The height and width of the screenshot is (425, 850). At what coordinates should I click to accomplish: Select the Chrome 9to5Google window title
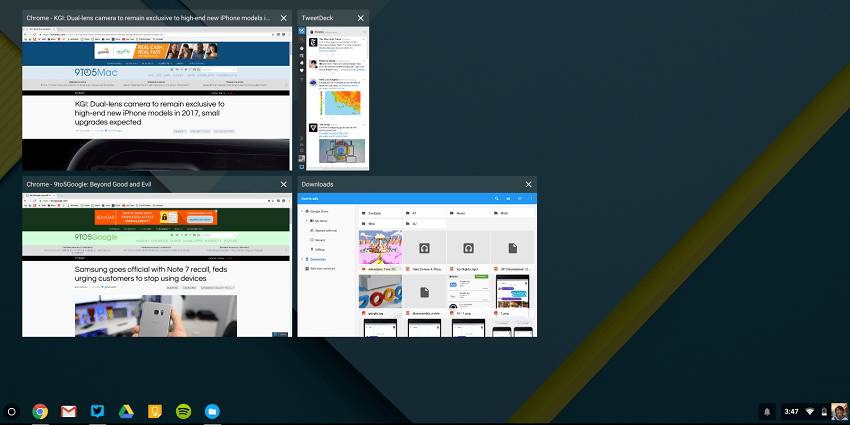point(88,184)
